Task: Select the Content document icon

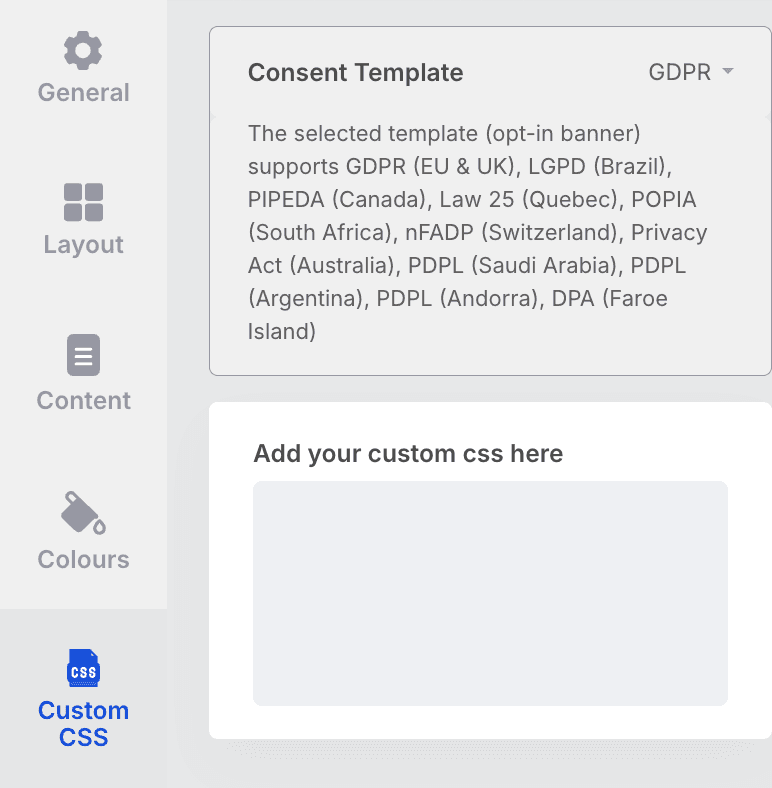Action: [x=83, y=355]
